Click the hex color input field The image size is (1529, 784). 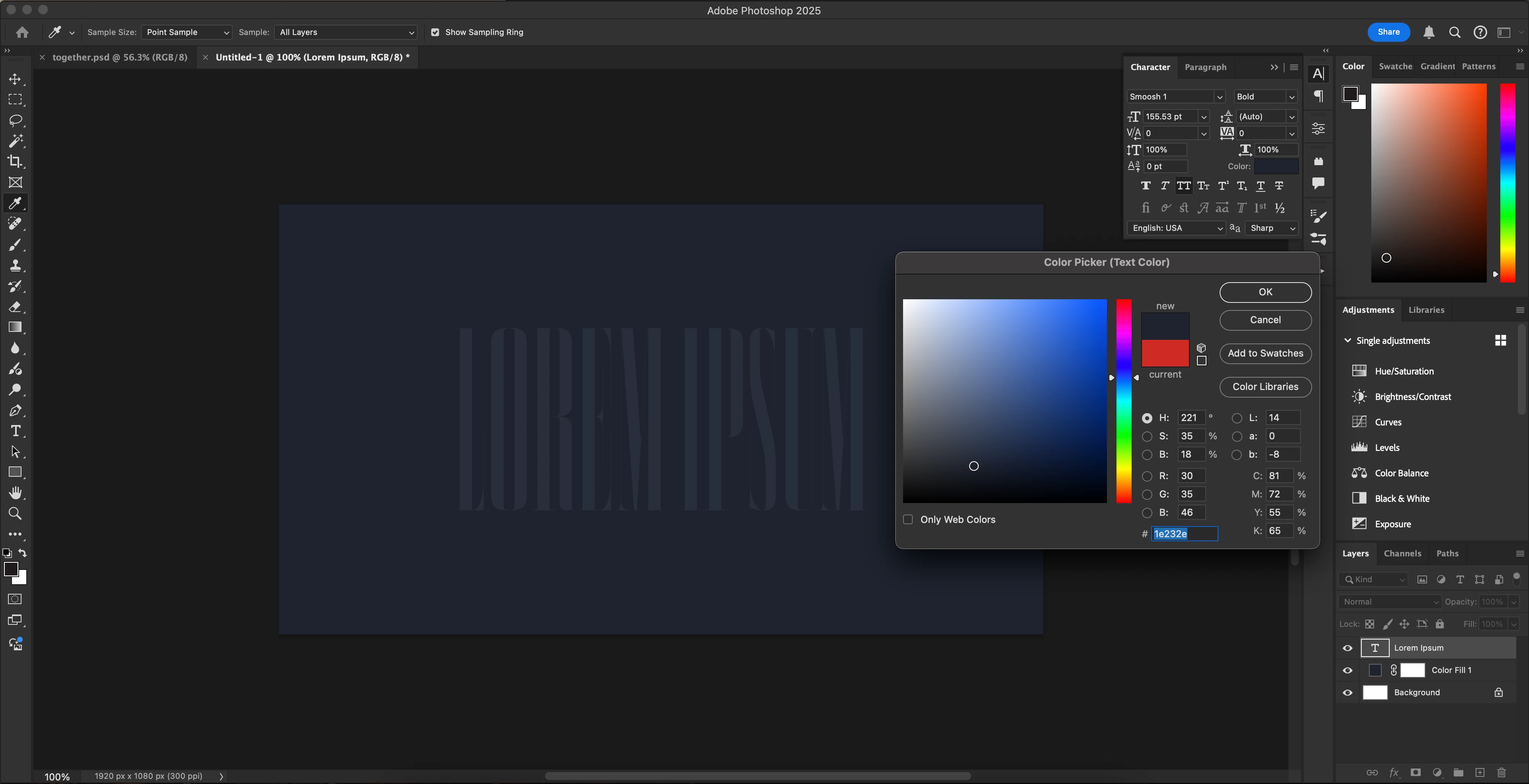coord(1184,534)
